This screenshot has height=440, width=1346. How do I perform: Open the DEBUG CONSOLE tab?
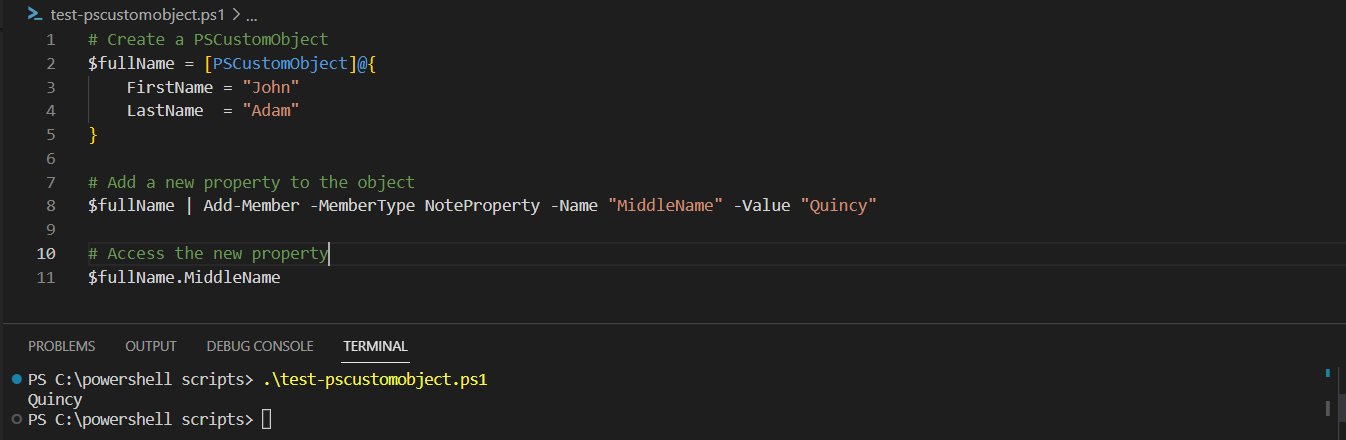click(x=260, y=346)
